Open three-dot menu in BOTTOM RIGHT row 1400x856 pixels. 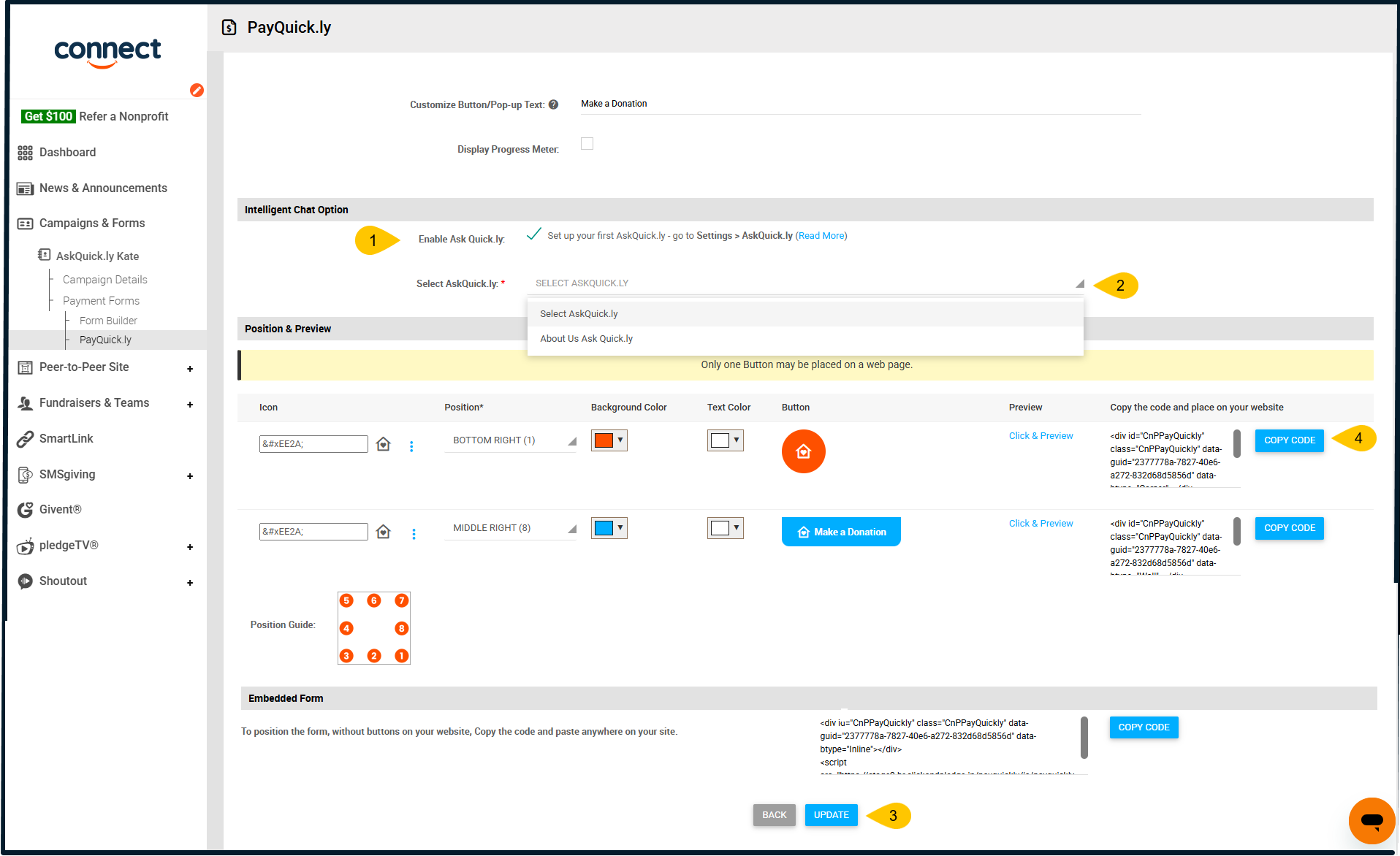click(411, 446)
